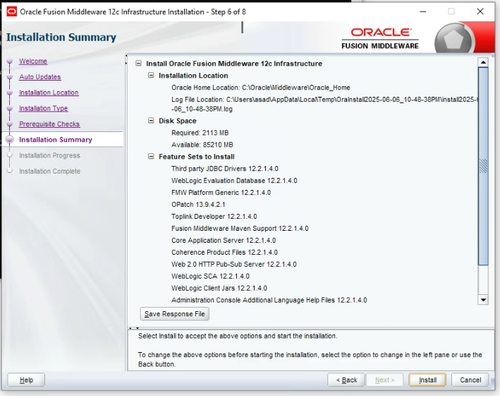Image resolution: width=500 pixels, height=396 pixels.
Task: Click the vertical scrollbar thumb
Action: 483,166
